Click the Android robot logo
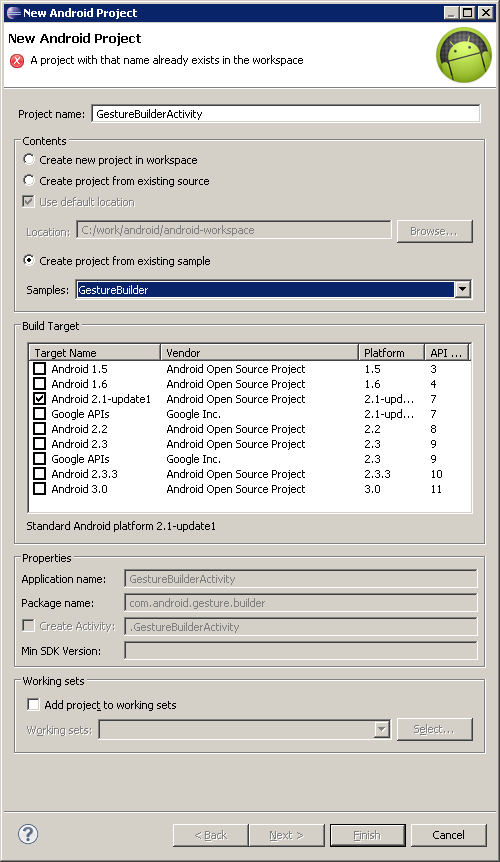The width and height of the screenshot is (500, 862). tap(464, 55)
